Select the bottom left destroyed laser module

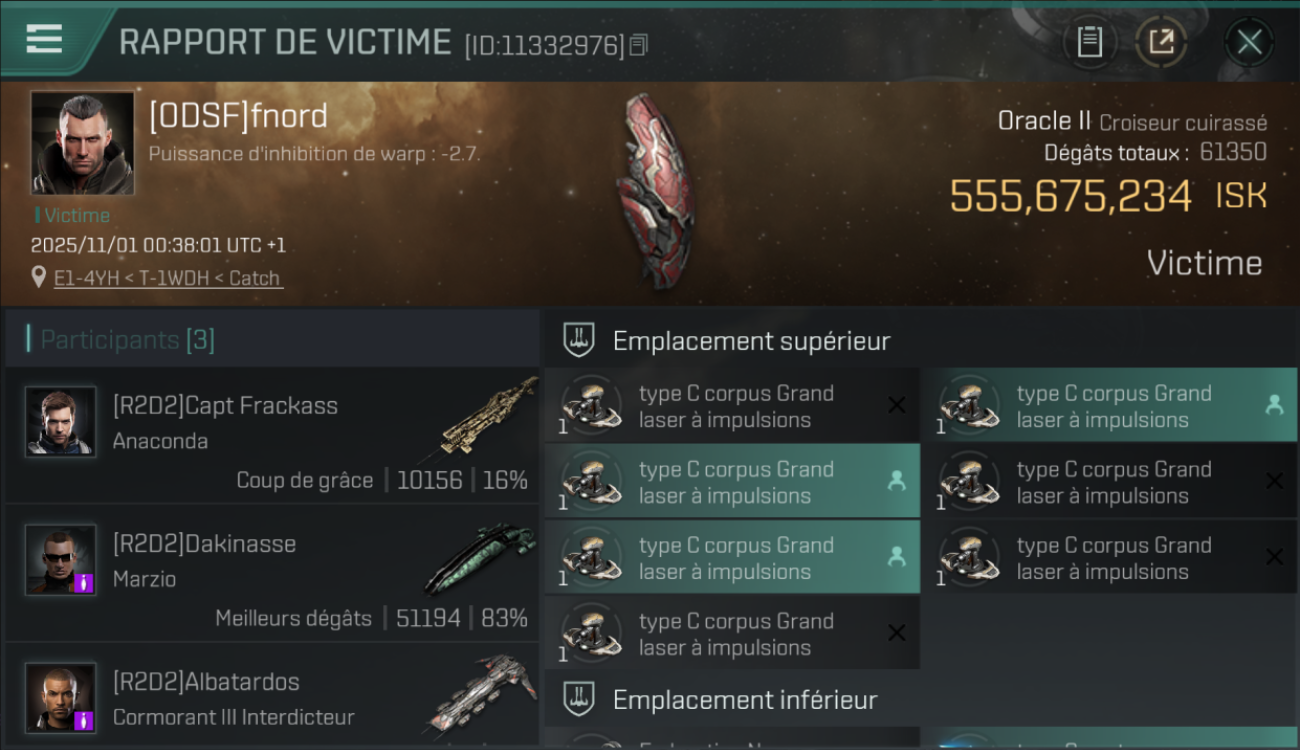[x=732, y=634]
